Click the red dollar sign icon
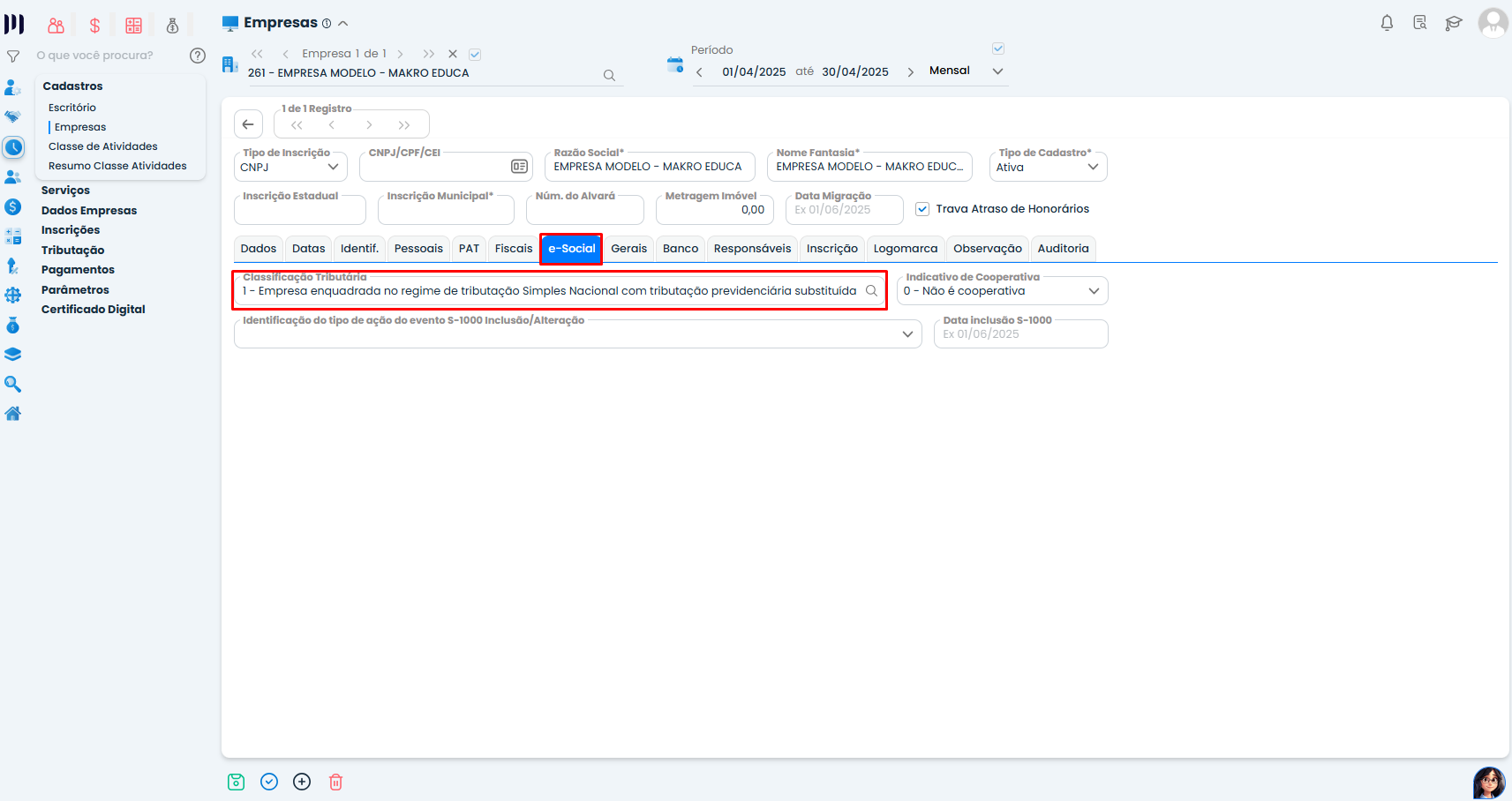This screenshot has height=801, width=1512. pos(94,26)
